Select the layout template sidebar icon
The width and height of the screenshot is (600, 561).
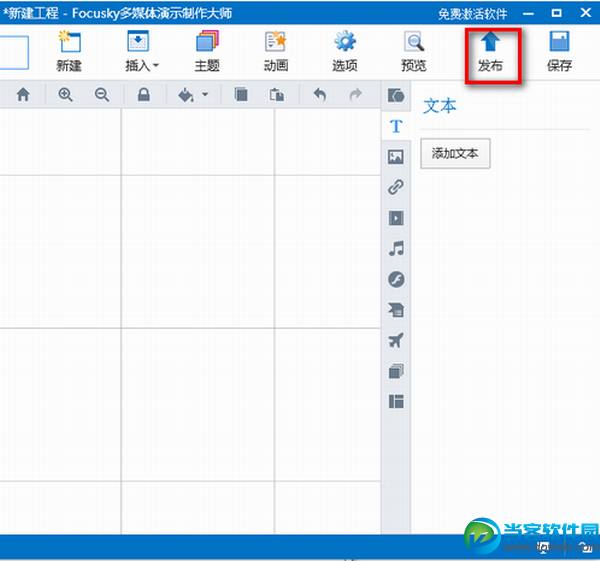pos(396,402)
